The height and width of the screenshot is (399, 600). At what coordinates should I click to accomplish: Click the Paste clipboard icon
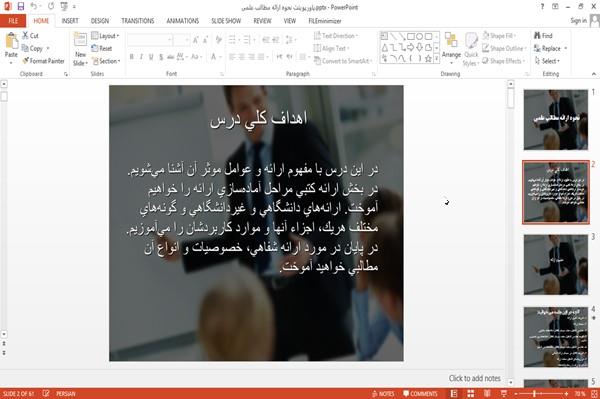(x=11, y=41)
